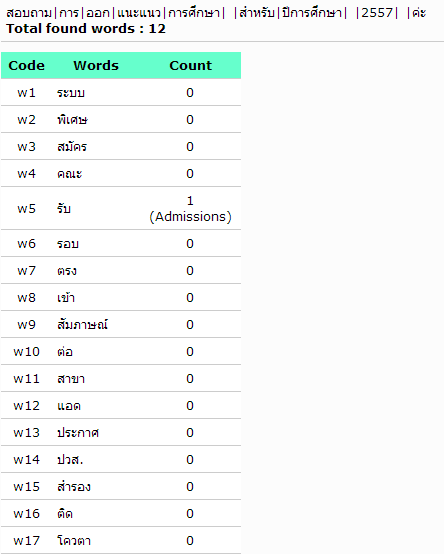Image resolution: width=444 pixels, height=554 pixels.
Task: Click the word สาขา in row w11
Action: coord(71,379)
